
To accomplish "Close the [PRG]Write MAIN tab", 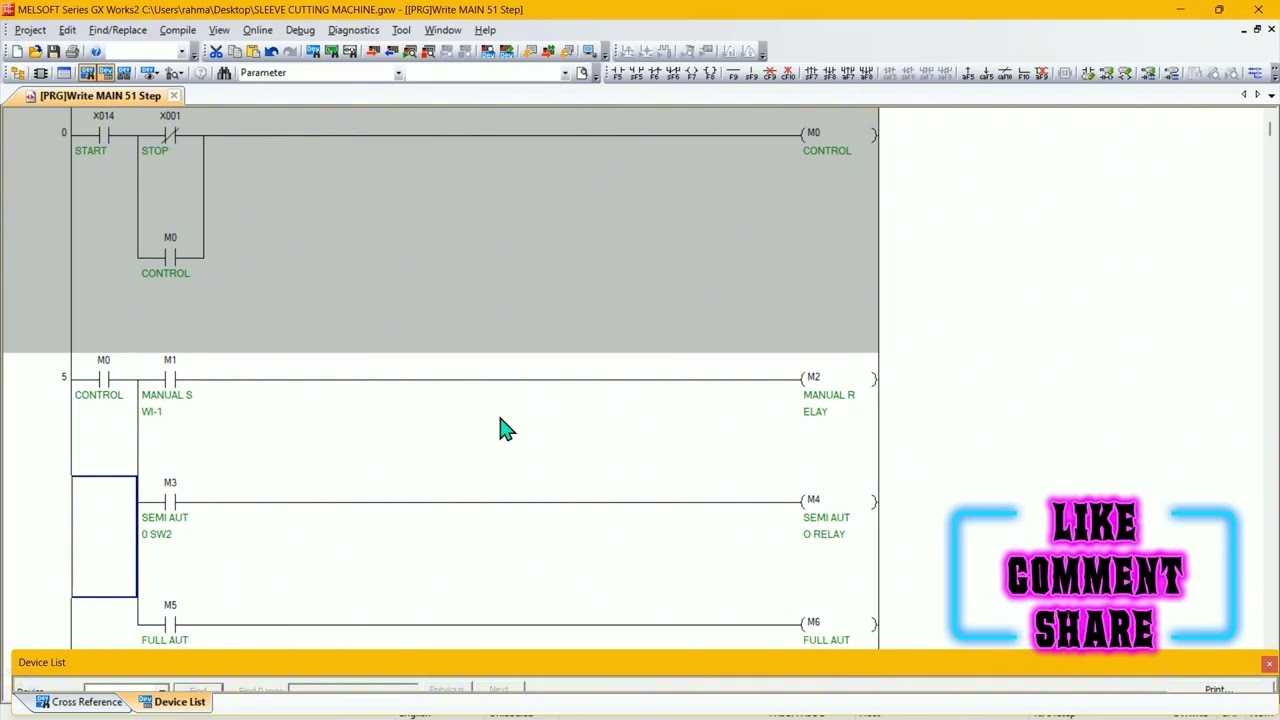I will tap(174, 96).
